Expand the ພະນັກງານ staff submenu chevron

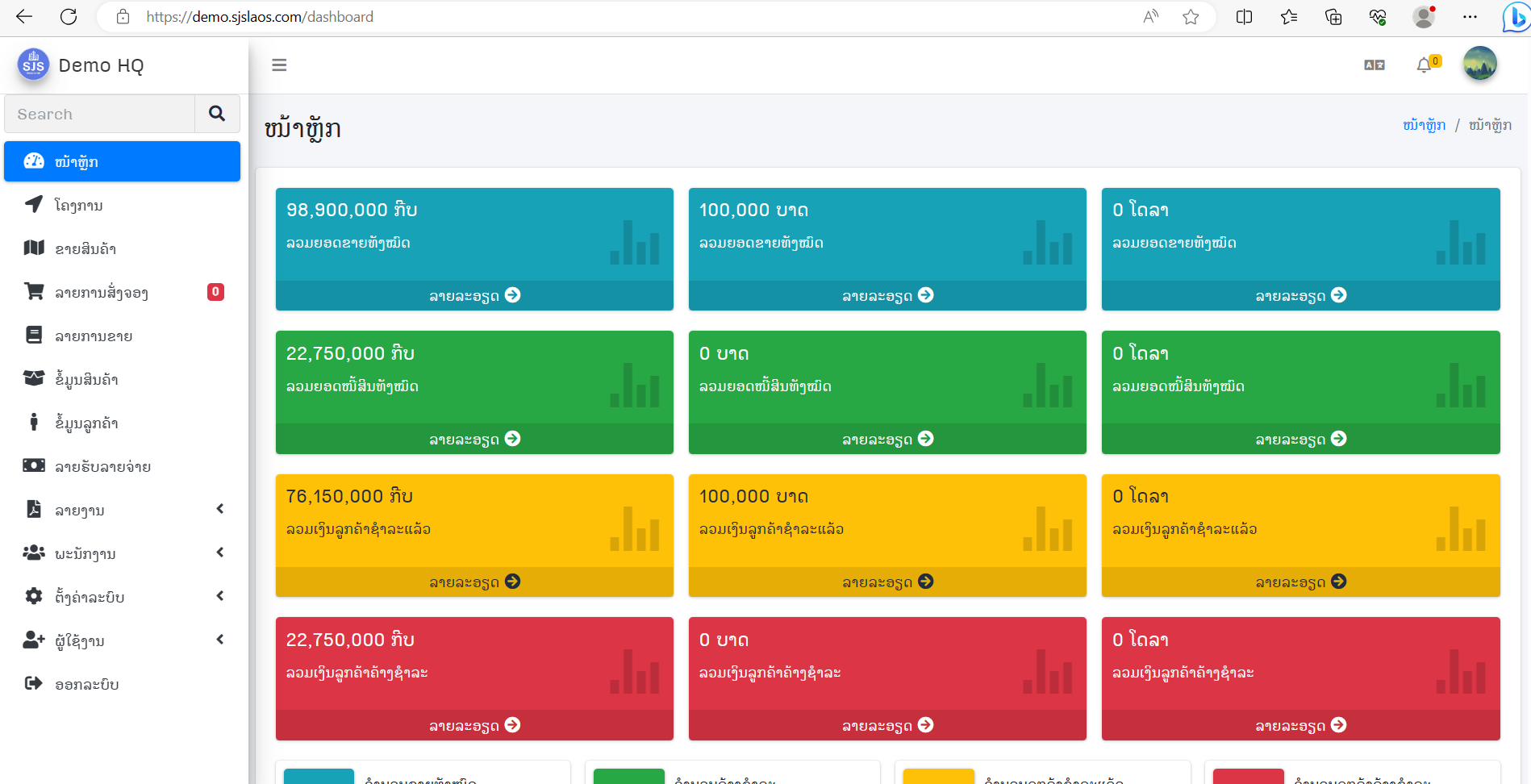(220, 553)
